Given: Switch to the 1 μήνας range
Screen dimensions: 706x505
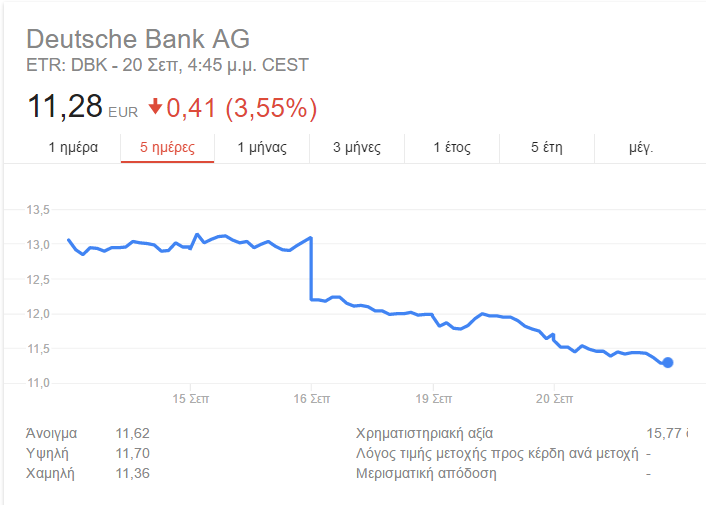Looking at the screenshot, I should click(262, 148).
